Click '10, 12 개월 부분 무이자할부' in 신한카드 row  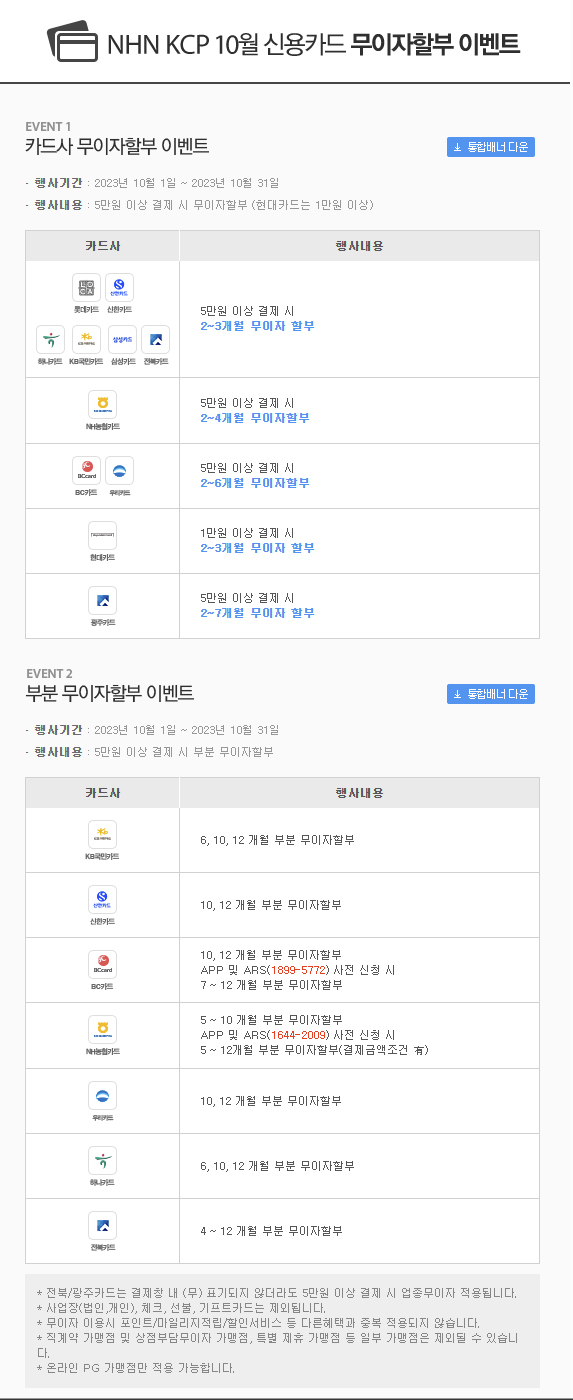271,905
